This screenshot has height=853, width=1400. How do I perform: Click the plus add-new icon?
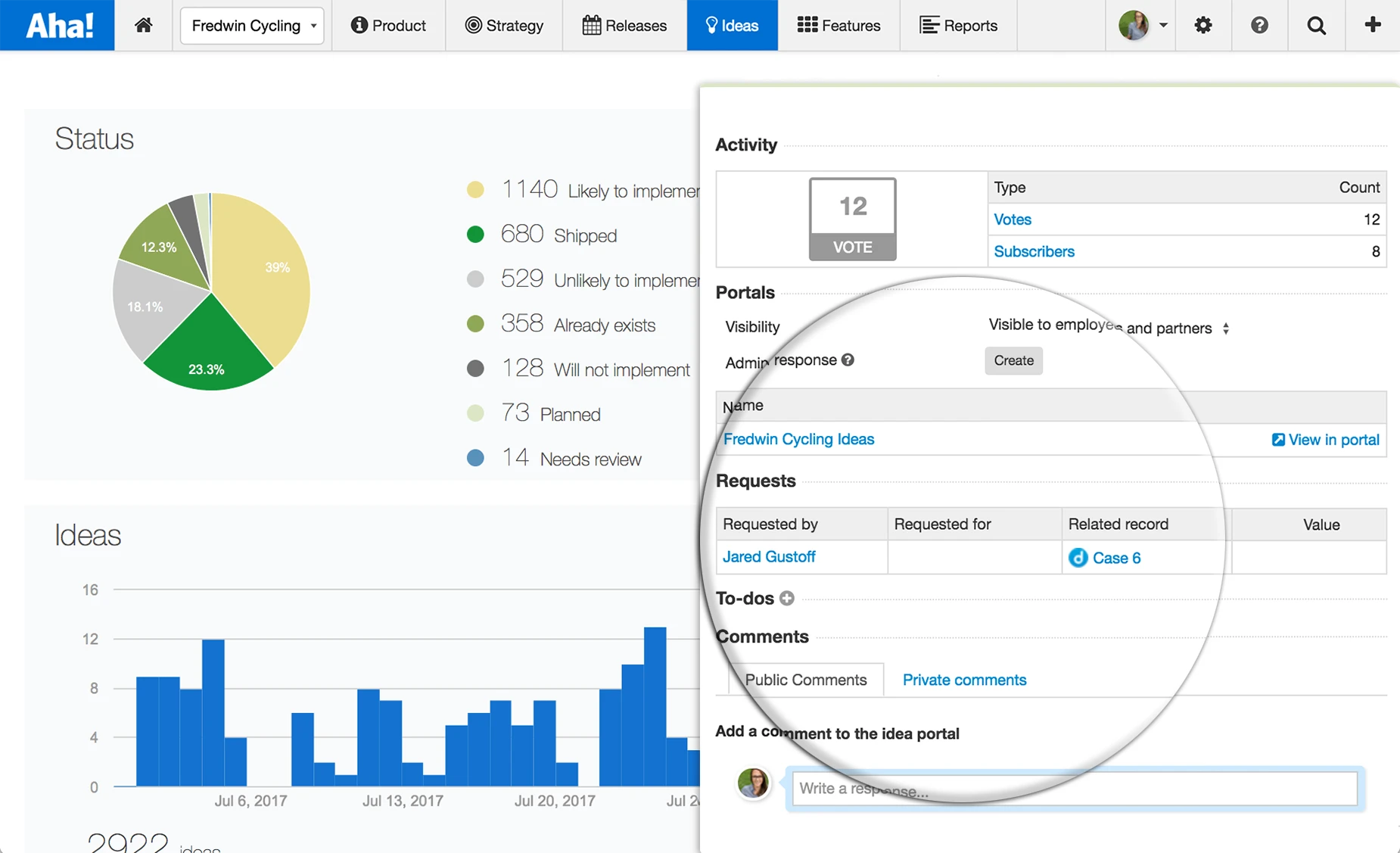click(1373, 25)
